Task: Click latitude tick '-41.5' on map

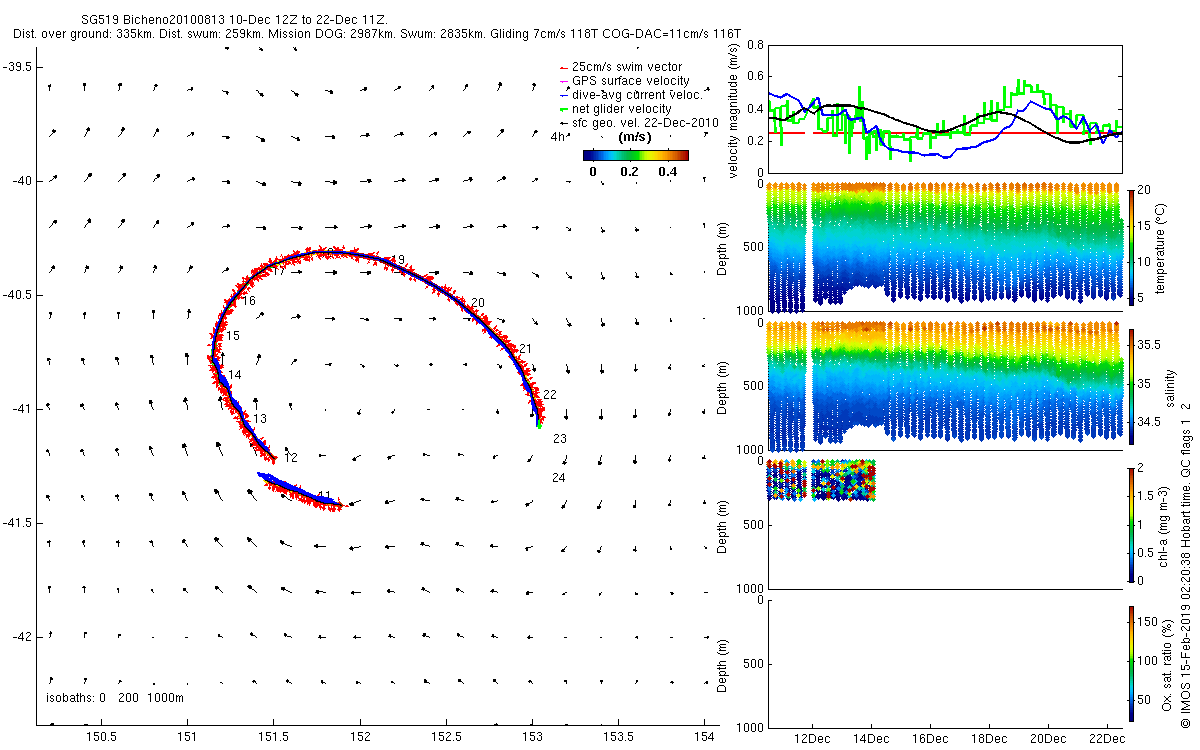Action: (x=17, y=523)
